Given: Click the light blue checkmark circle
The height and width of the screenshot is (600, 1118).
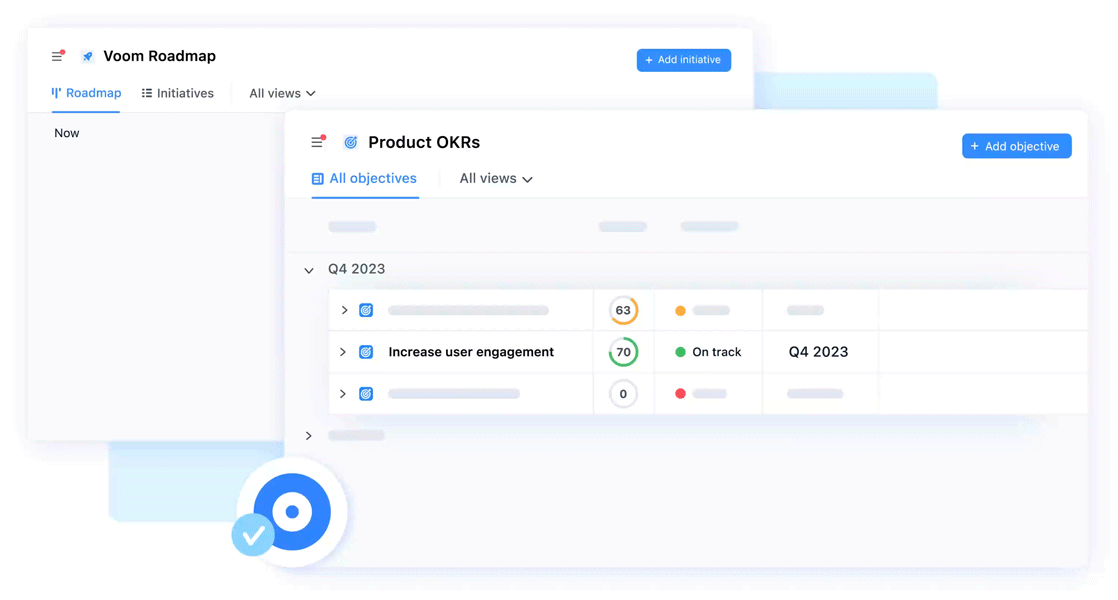Looking at the screenshot, I should pyautogui.click(x=253, y=535).
